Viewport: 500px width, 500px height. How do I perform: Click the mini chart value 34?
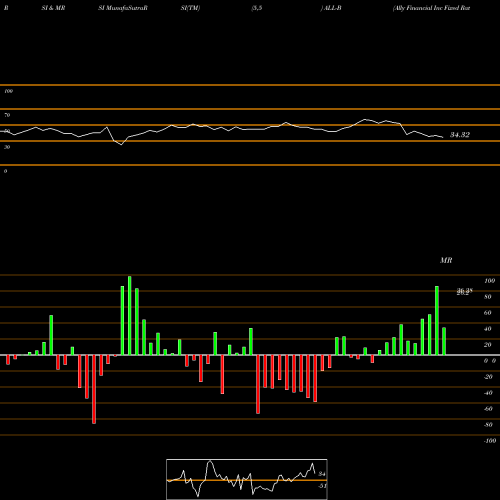pyautogui.click(x=322, y=474)
